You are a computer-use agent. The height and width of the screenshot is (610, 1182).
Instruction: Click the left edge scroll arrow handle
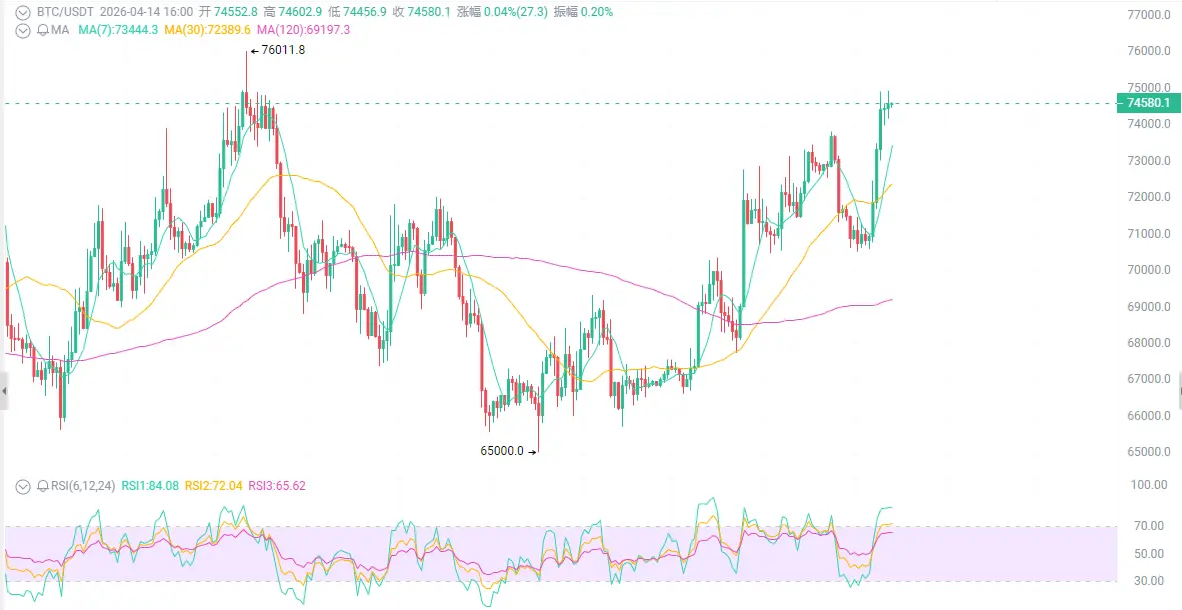click(x=4, y=391)
